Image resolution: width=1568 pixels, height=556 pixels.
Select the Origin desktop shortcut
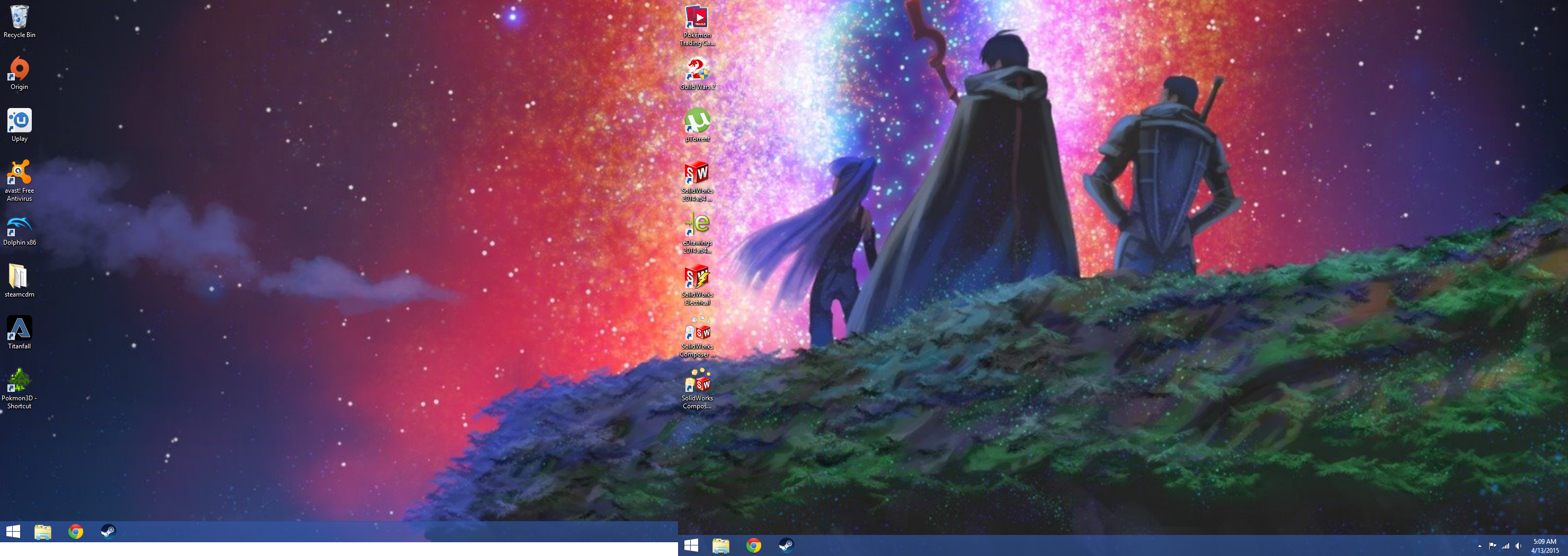point(19,74)
